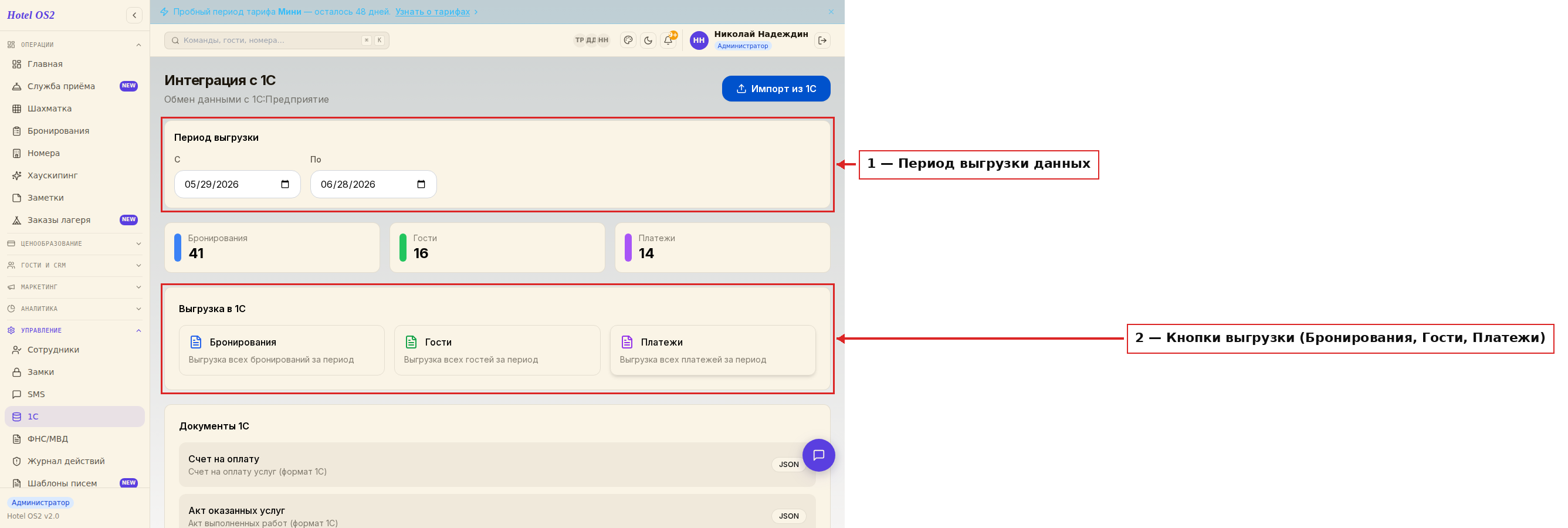Collapse the sidebar with the chevron button
Screen dimensions: 1568x528
[134, 15]
